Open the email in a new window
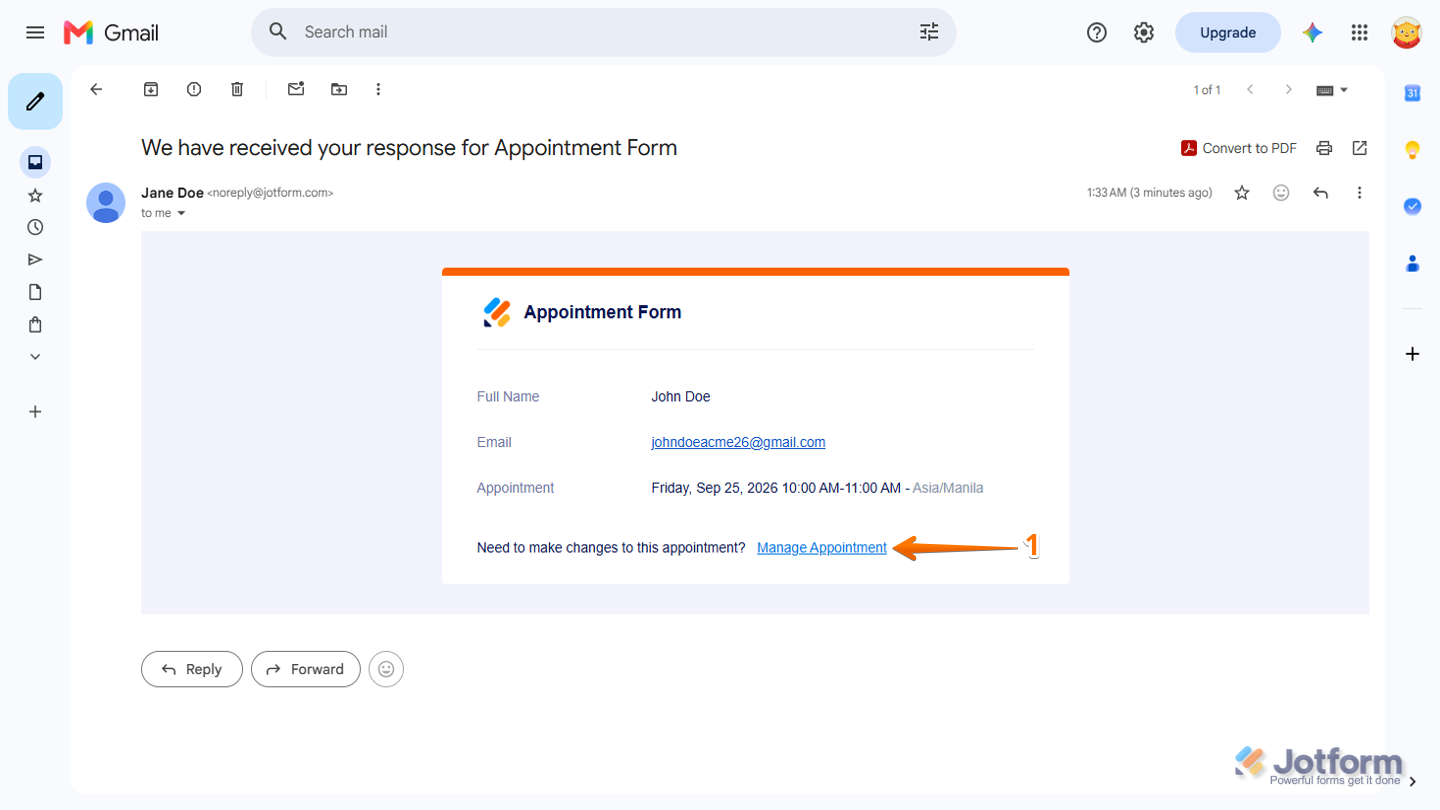Viewport: 1440px width, 810px height. (x=1360, y=148)
